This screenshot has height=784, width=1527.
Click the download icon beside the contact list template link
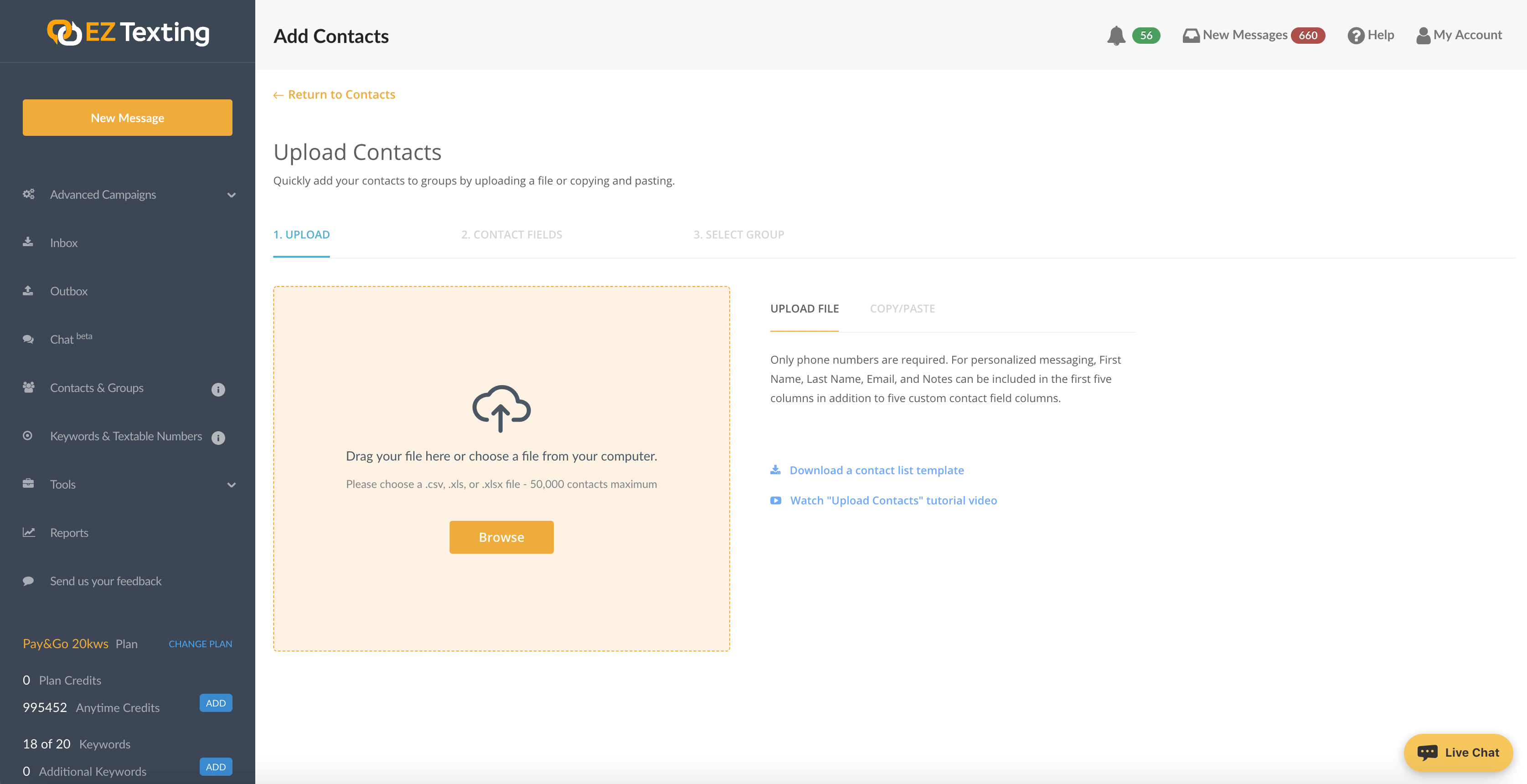pyautogui.click(x=775, y=470)
